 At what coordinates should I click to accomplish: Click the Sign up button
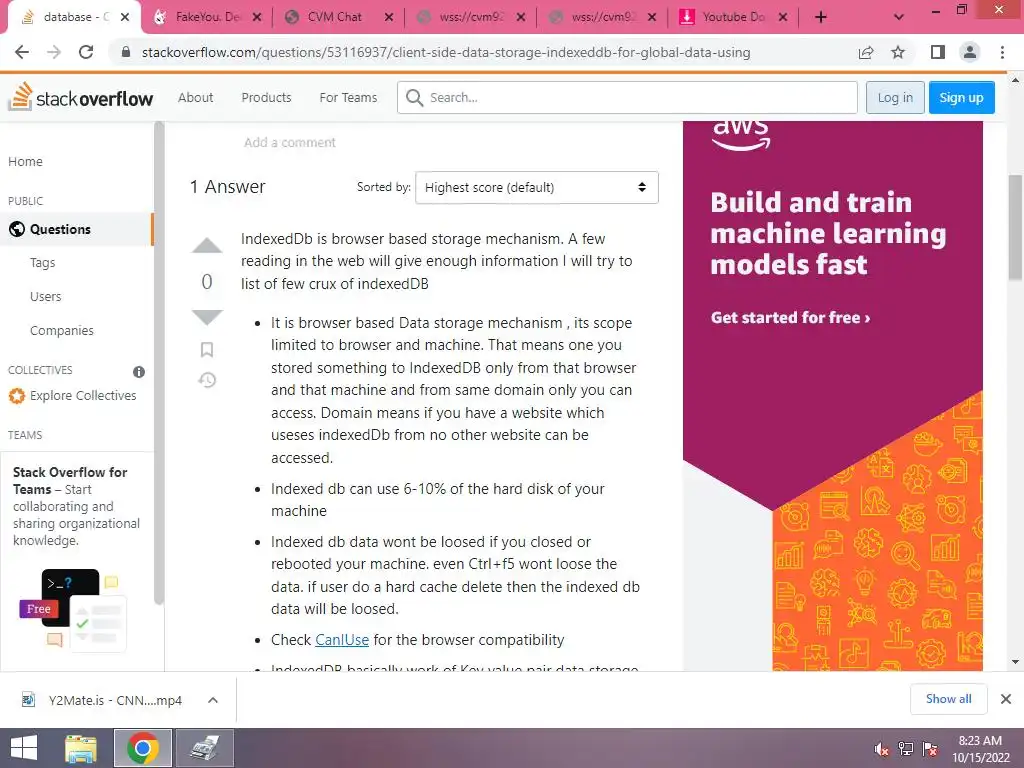pyautogui.click(x=961, y=97)
